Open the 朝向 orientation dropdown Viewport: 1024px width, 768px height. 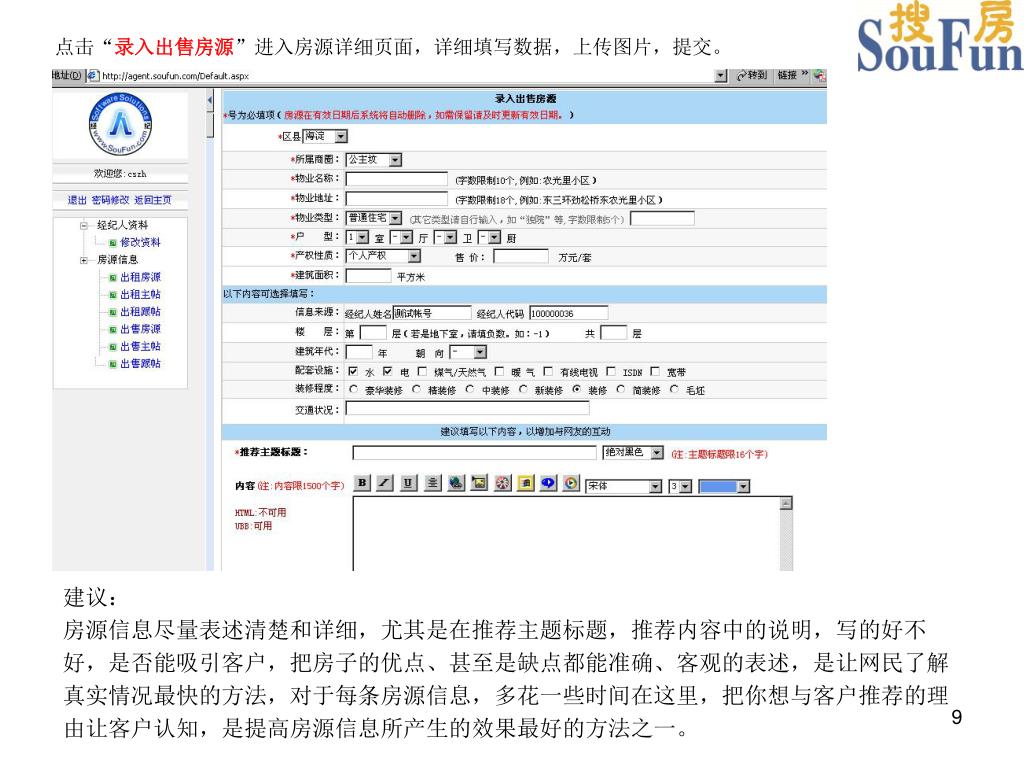480,353
